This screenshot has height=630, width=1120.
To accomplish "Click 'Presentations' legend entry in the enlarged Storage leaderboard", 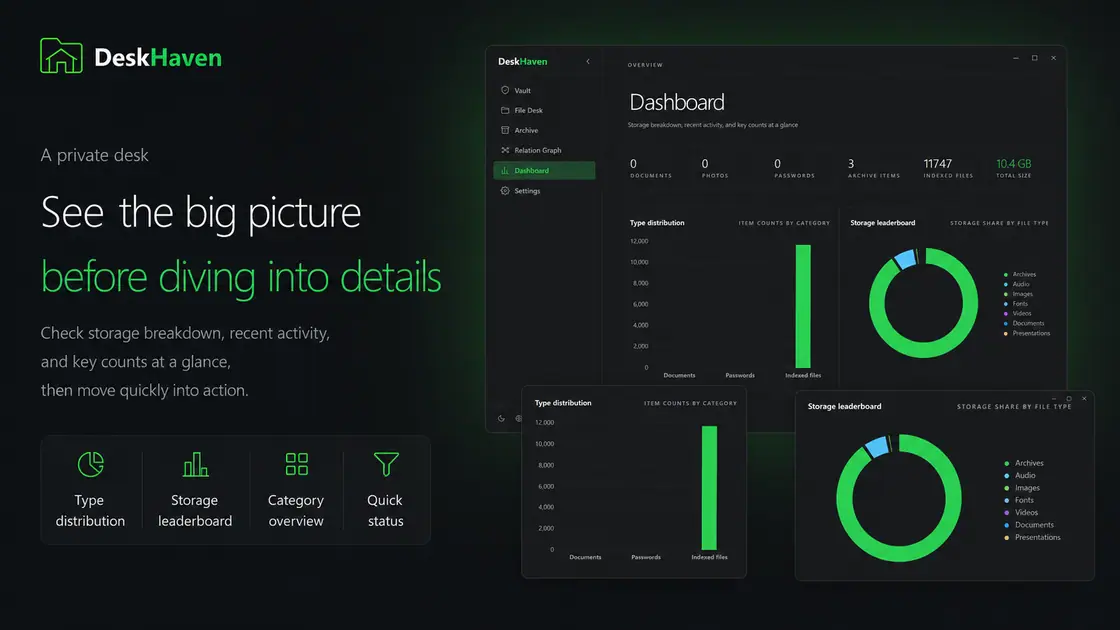I will click(1032, 537).
